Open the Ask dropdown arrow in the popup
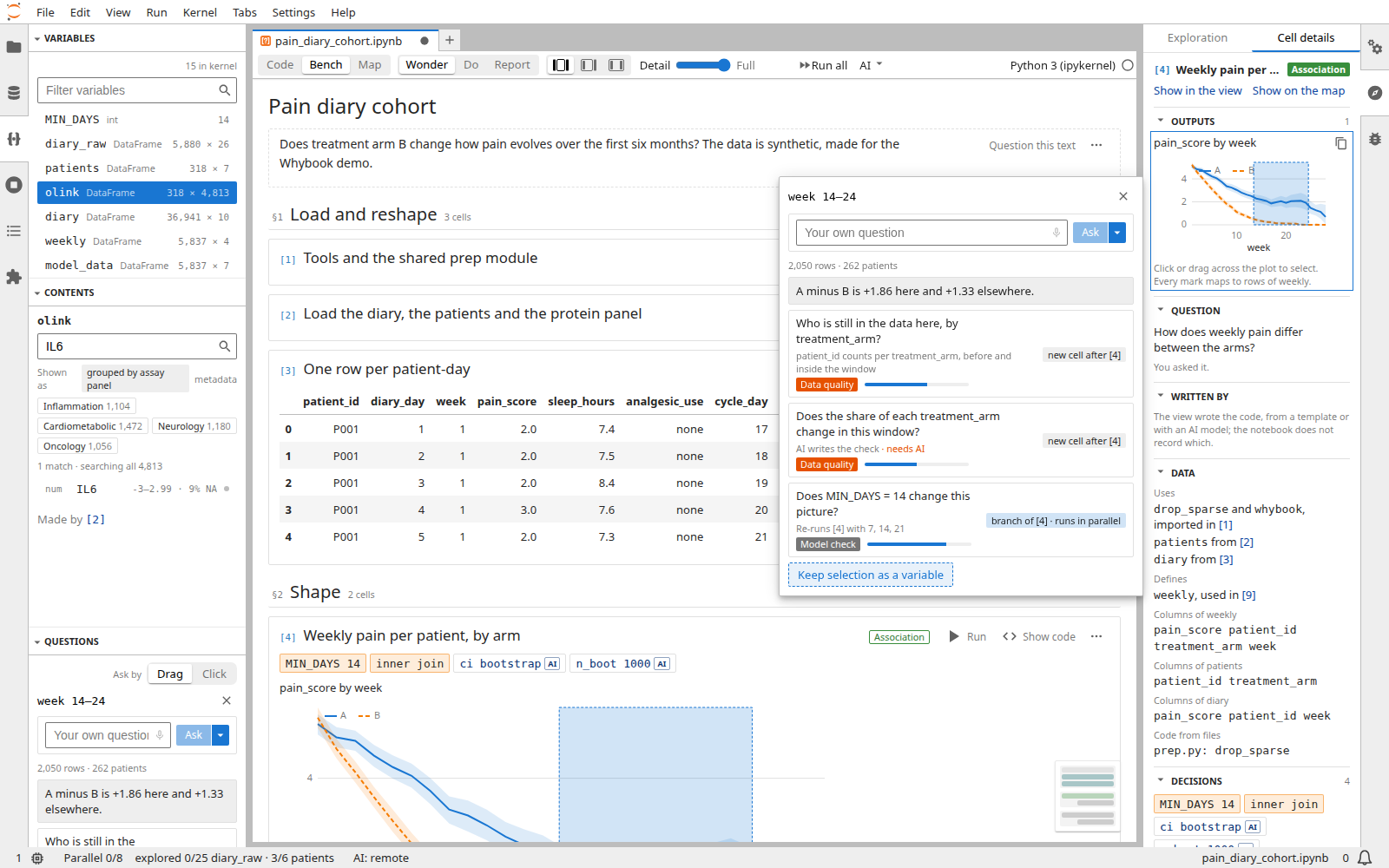Image resolution: width=1389 pixels, height=868 pixels. (1117, 233)
